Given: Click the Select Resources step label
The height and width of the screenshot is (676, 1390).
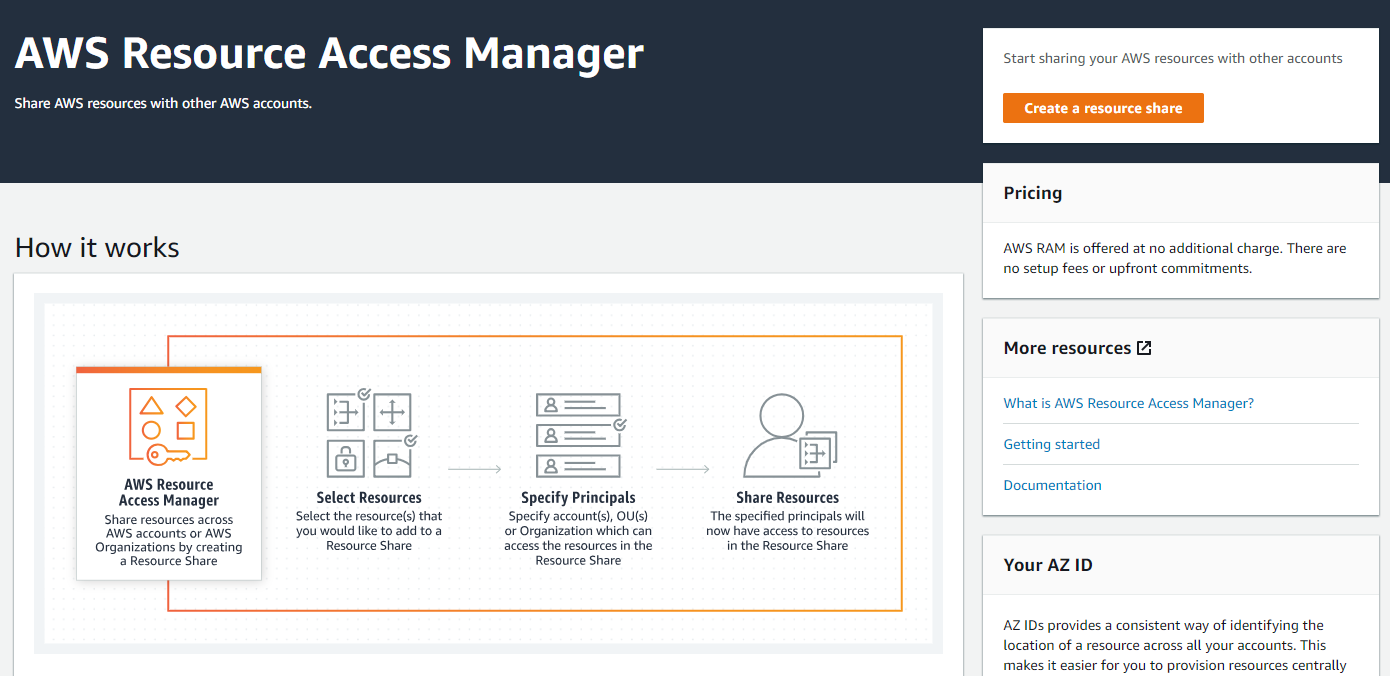Looking at the screenshot, I should 369,497.
